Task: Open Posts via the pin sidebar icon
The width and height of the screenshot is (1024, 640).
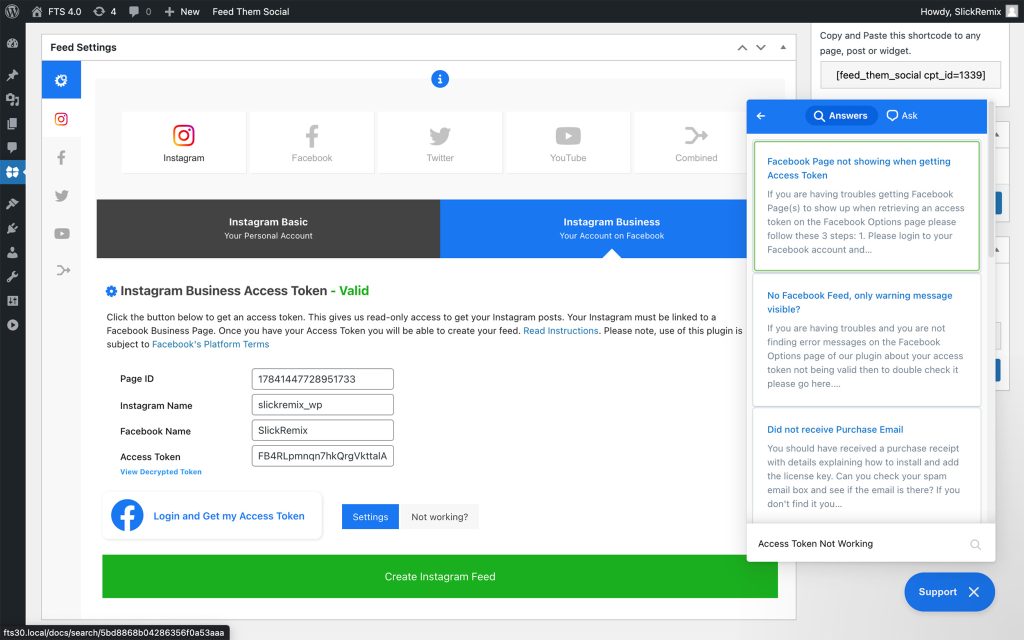Action: coord(12,74)
